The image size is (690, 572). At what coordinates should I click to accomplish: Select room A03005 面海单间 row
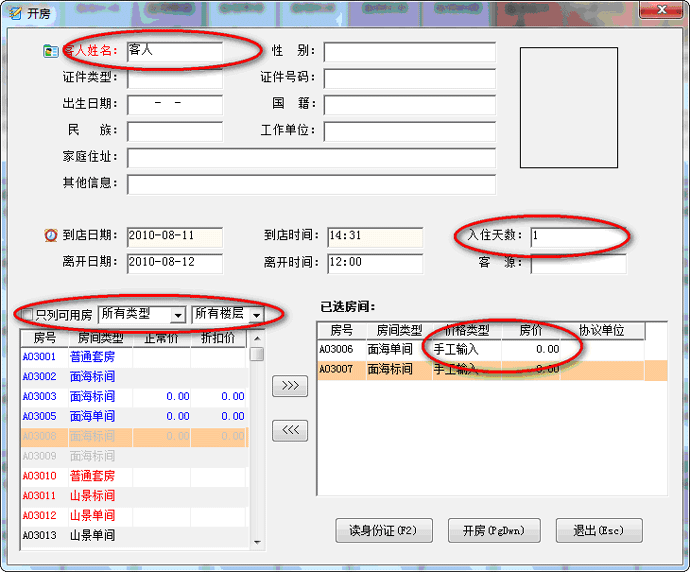coord(135,416)
